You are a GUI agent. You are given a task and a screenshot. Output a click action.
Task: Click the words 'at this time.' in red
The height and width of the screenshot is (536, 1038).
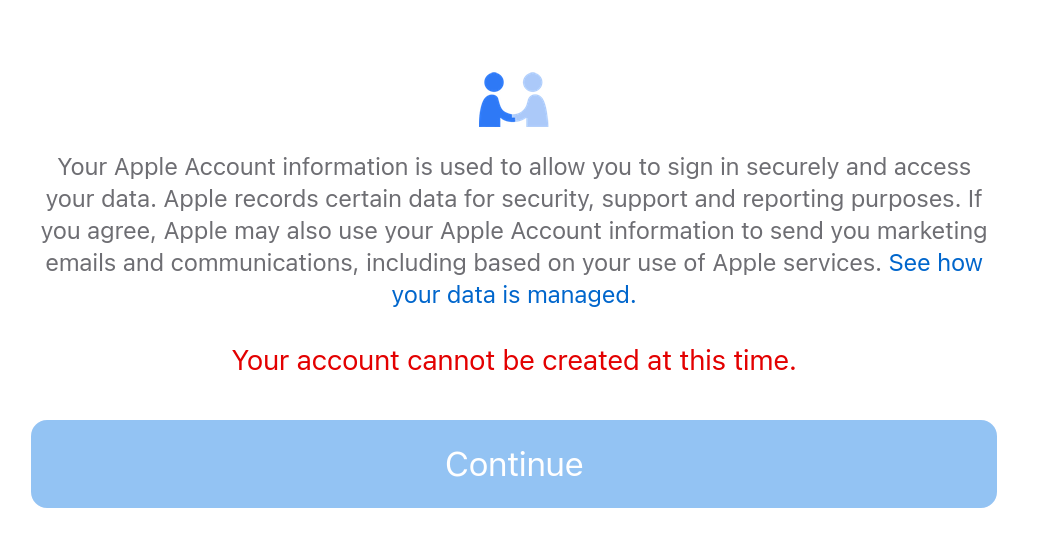pyautogui.click(x=722, y=361)
